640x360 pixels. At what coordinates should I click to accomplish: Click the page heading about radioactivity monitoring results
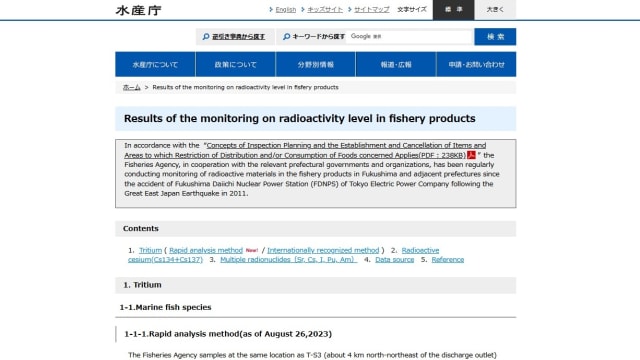[300, 118]
